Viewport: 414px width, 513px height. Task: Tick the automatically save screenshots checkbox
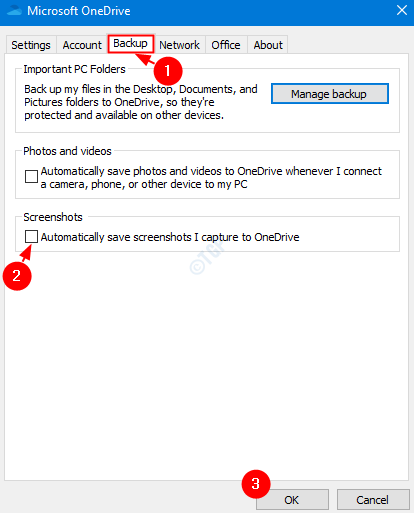click(31, 237)
